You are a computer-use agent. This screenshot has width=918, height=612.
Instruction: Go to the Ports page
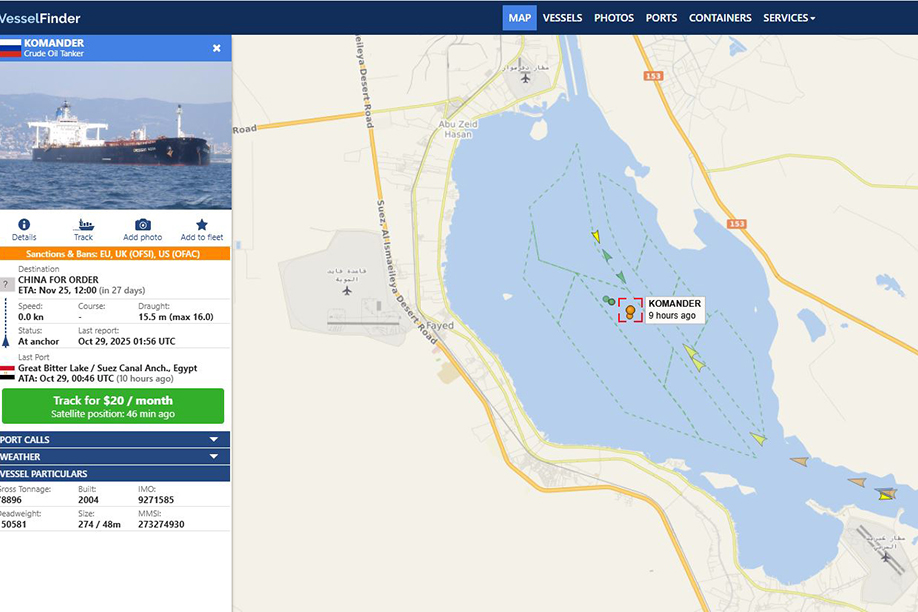coord(661,18)
